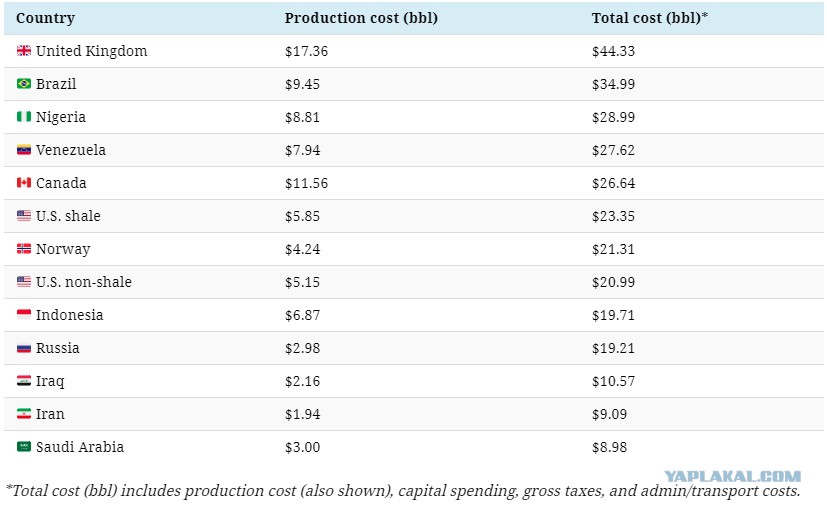The width and height of the screenshot is (827, 506).
Task: Click the Iran flag icon
Action: click(24, 414)
